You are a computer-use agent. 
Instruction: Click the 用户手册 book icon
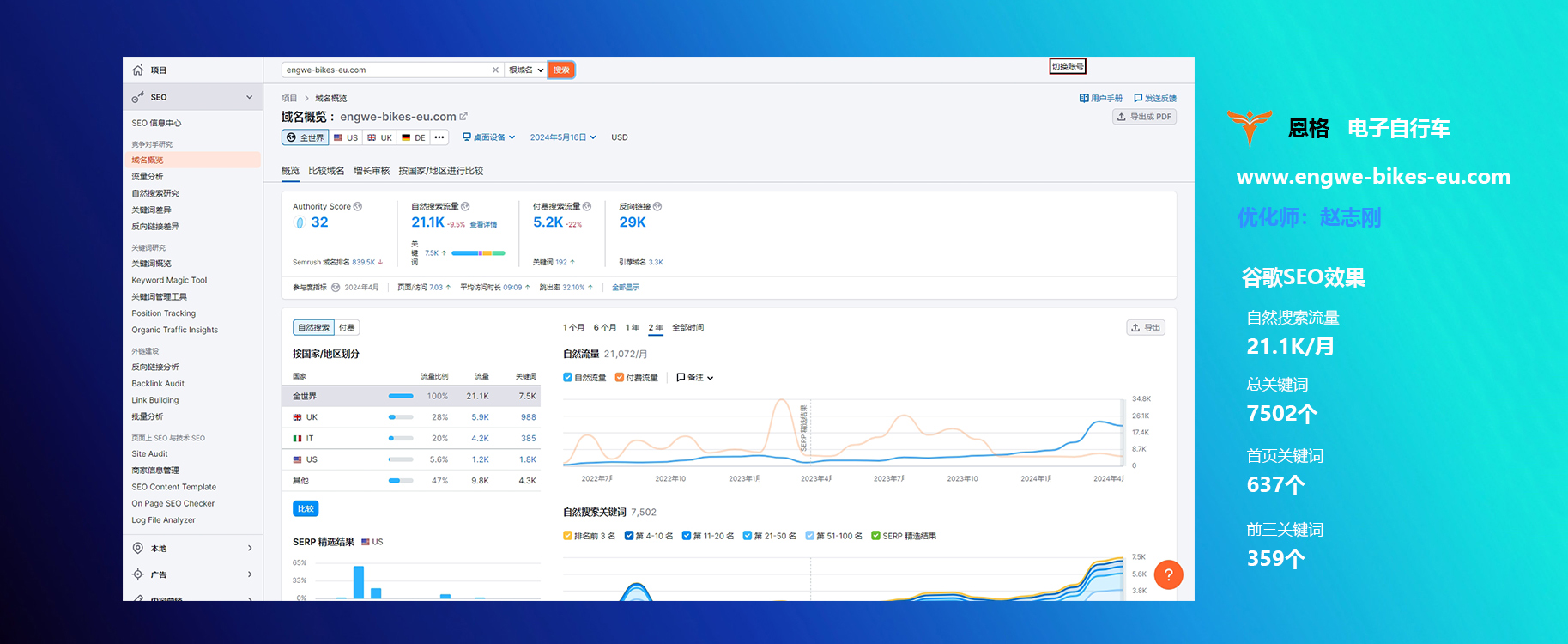[x=1084, y=99]
